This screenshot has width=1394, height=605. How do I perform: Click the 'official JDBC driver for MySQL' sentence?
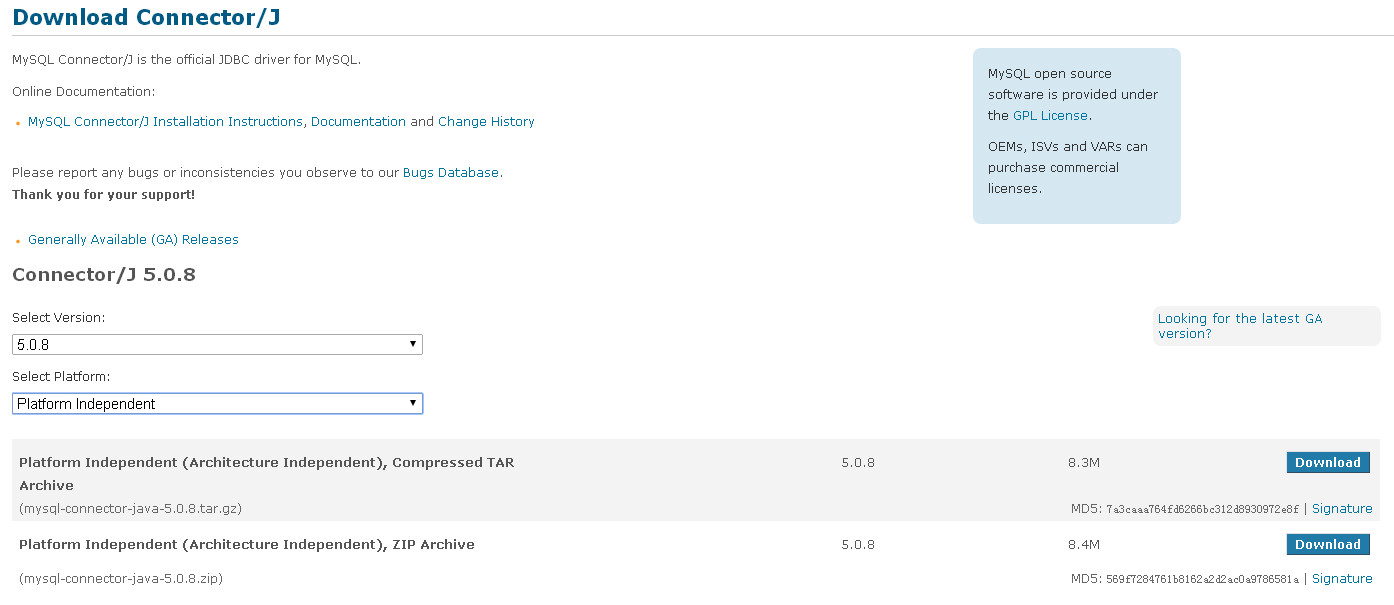click(x=186, y=60)
